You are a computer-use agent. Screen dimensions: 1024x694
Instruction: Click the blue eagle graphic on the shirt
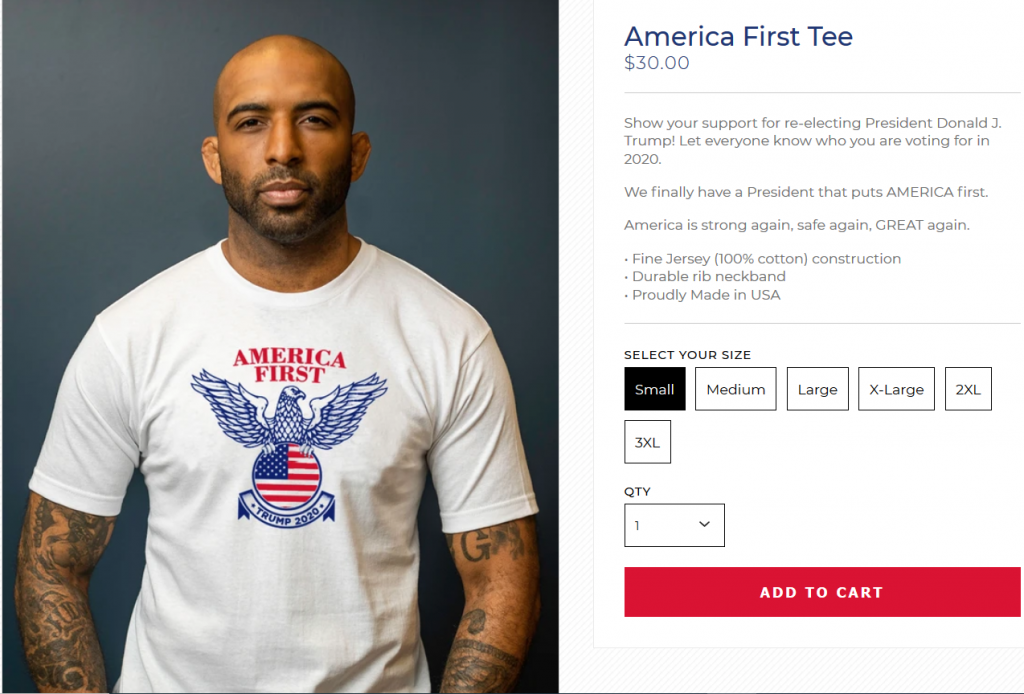[x=289, y=411]
